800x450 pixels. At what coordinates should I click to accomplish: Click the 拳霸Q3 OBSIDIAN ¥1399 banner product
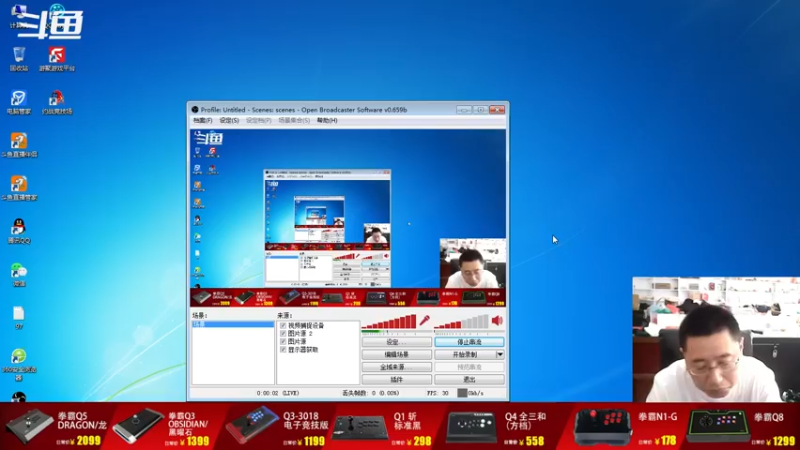pos(161,427)
